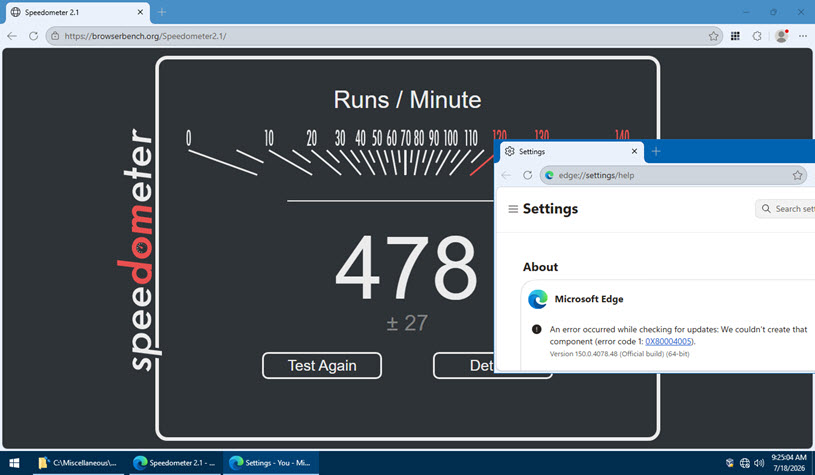Close the Settings tab
815x475 pixels.
tap(634, 151)
